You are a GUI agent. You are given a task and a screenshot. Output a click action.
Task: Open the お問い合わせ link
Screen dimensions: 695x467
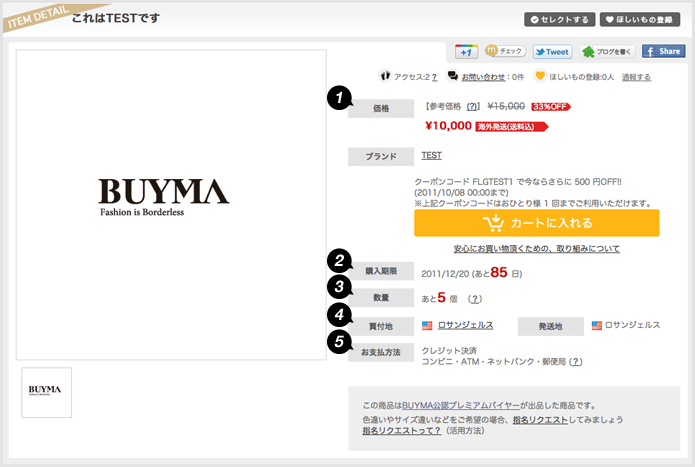click(x=483, y=77)
